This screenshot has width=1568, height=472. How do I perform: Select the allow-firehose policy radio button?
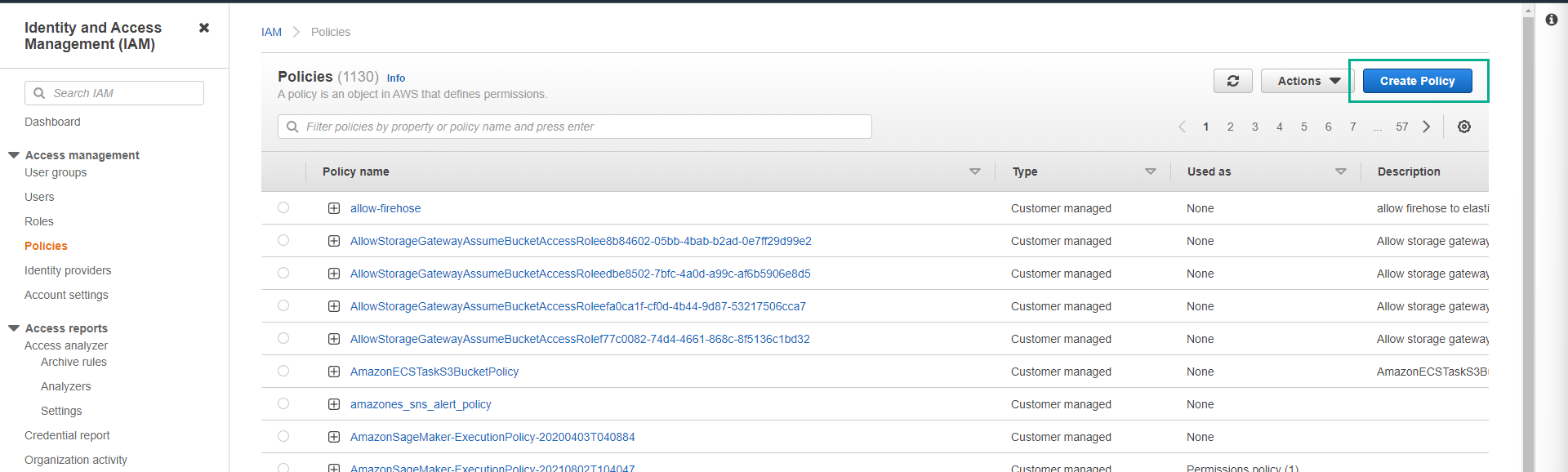click(283, 207)
